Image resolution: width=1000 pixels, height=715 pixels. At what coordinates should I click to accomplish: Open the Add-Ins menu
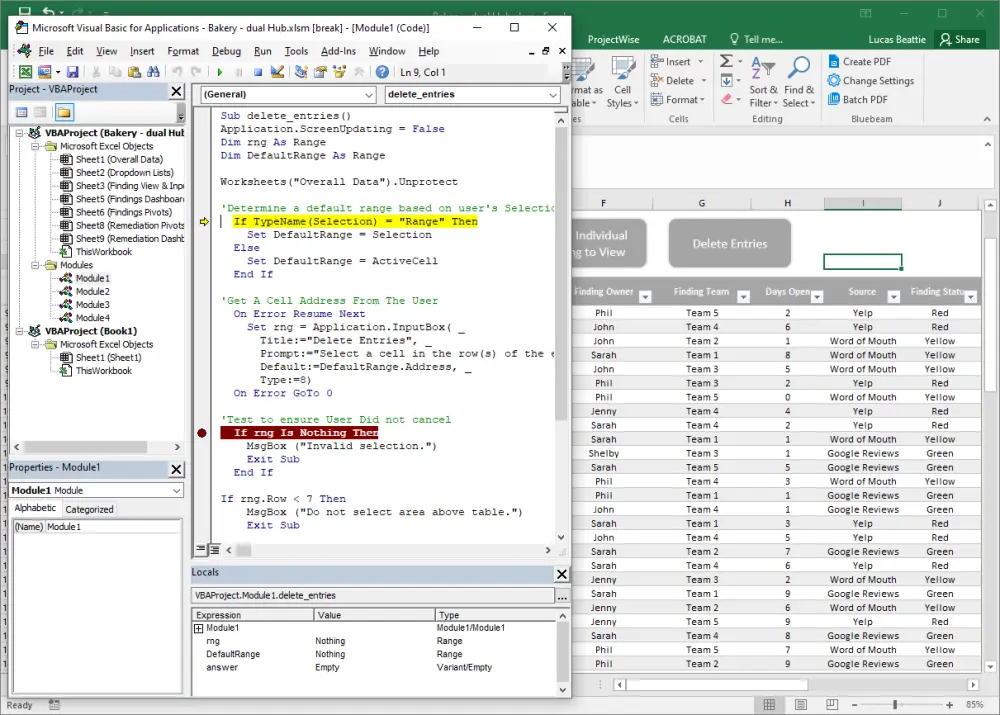[338, 51]
